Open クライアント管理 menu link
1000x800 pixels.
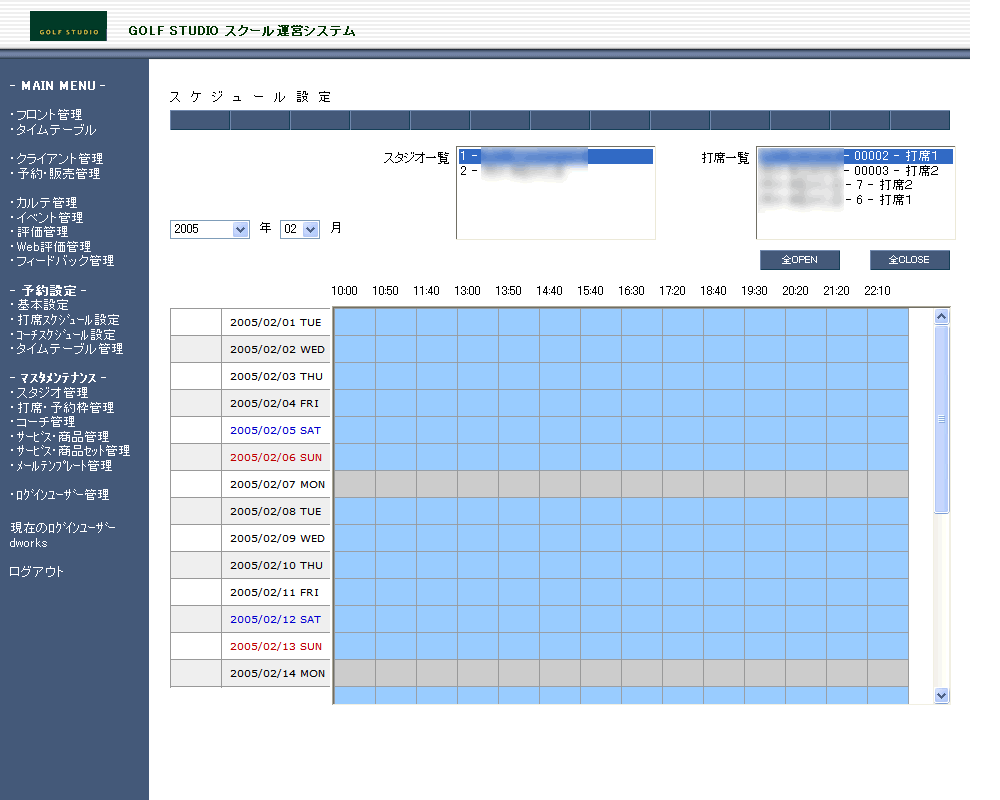point(59,158)
